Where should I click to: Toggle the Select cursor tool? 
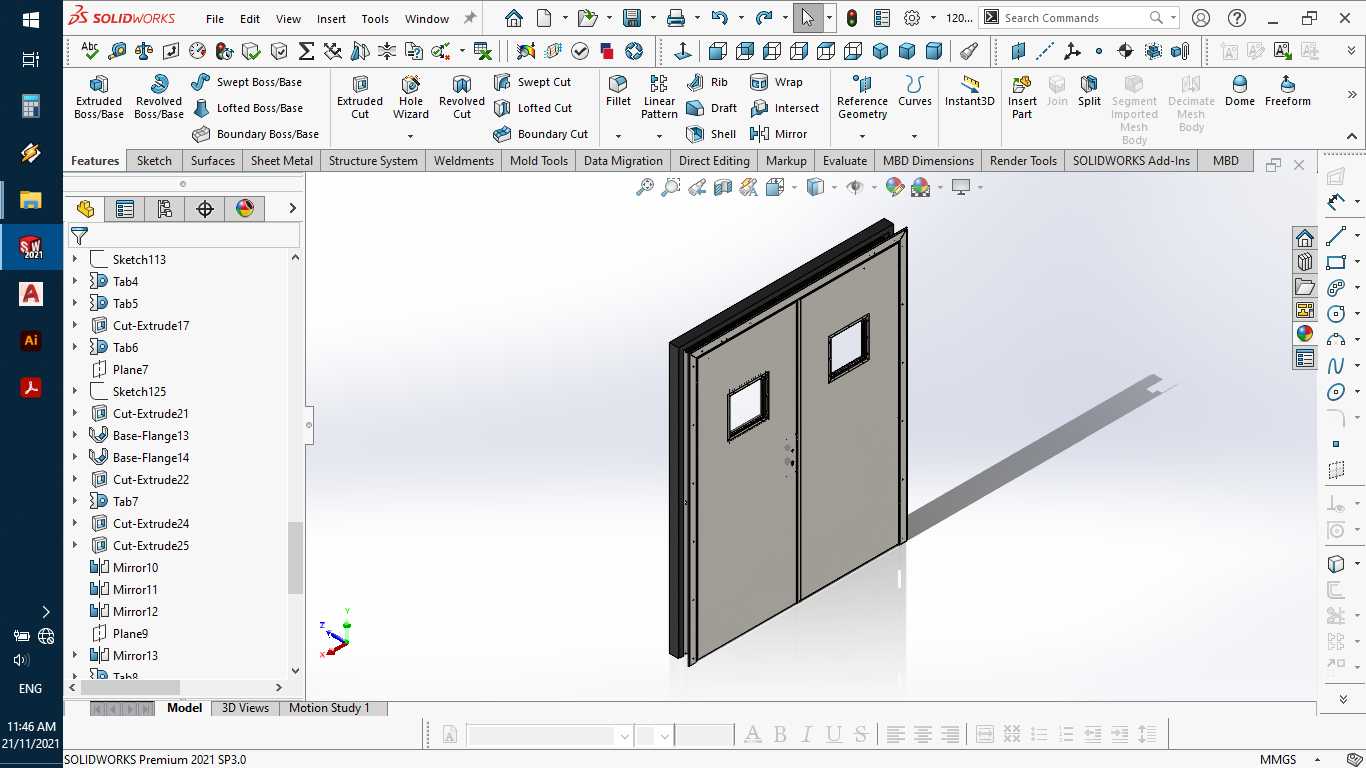pyautogui.click(x=808, y=18)
